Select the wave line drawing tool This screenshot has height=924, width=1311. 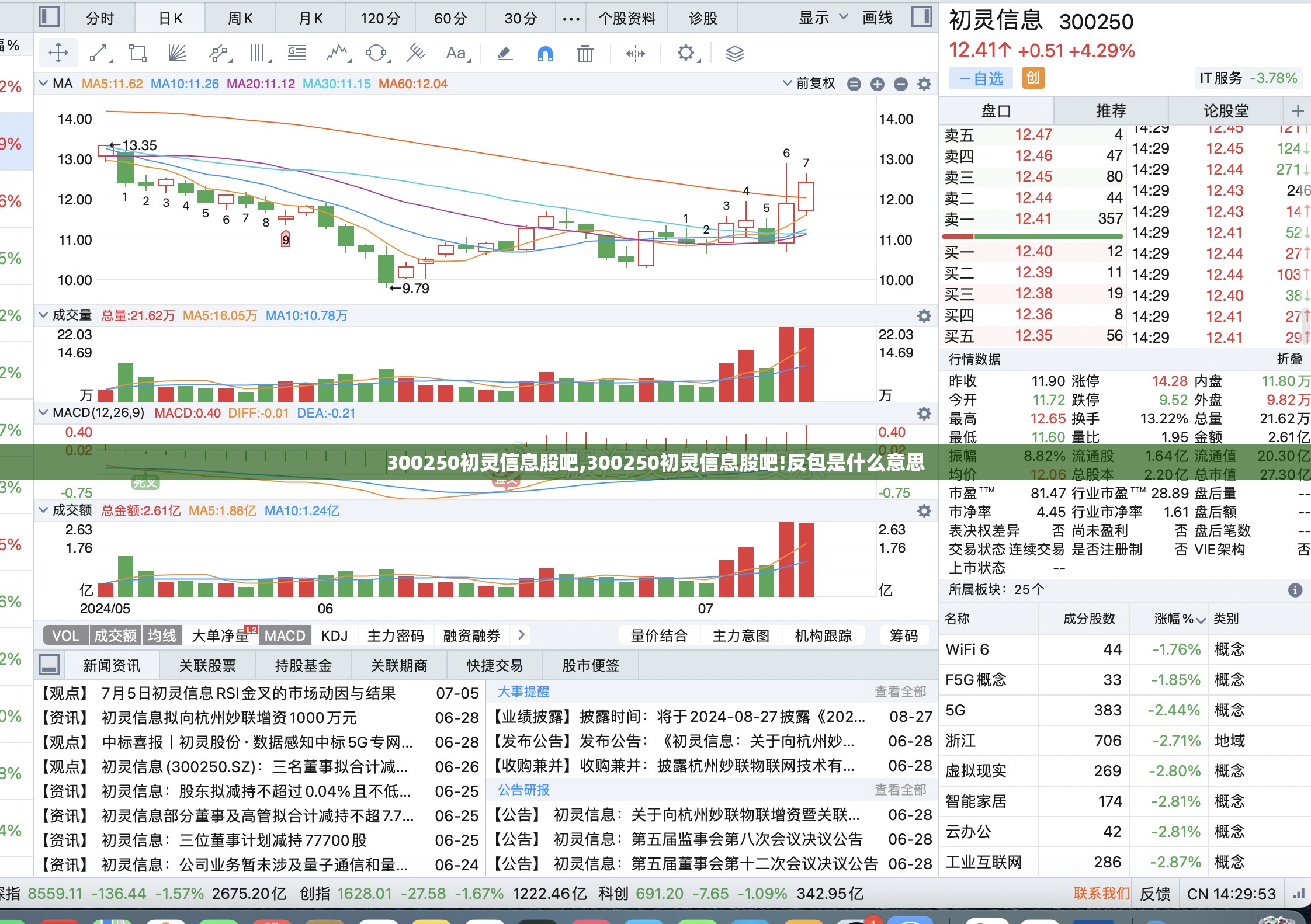pos(338,53)
